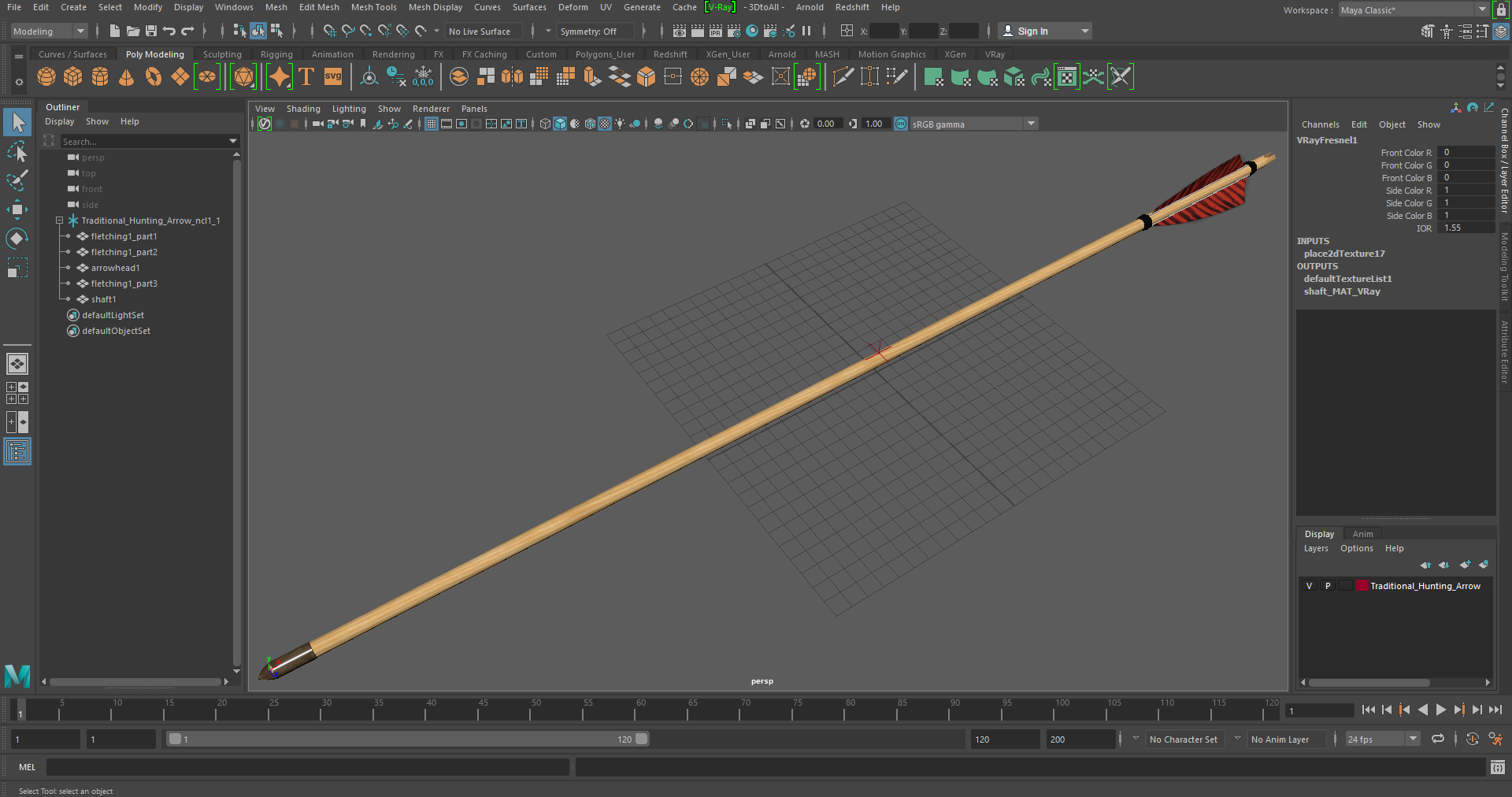Image resolution: width=1512 pixels, height=797 pixels.
Task: Click the Open Scene folder icon
Action: [x=133, y=31]
